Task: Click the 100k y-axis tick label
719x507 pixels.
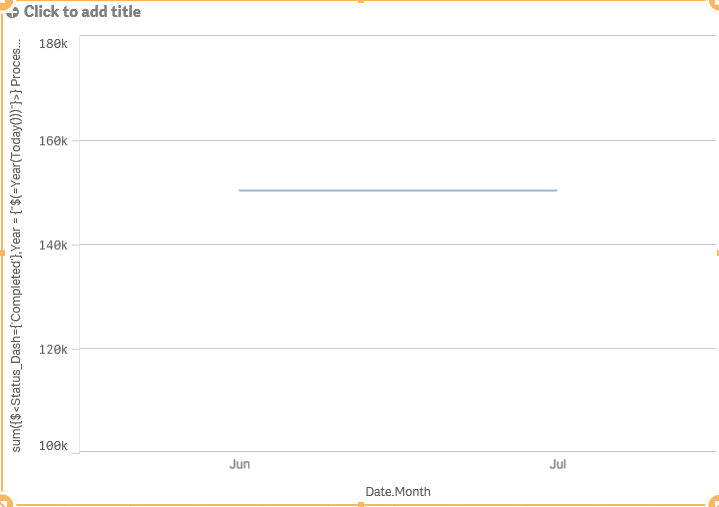Action: tap(52, 445)
